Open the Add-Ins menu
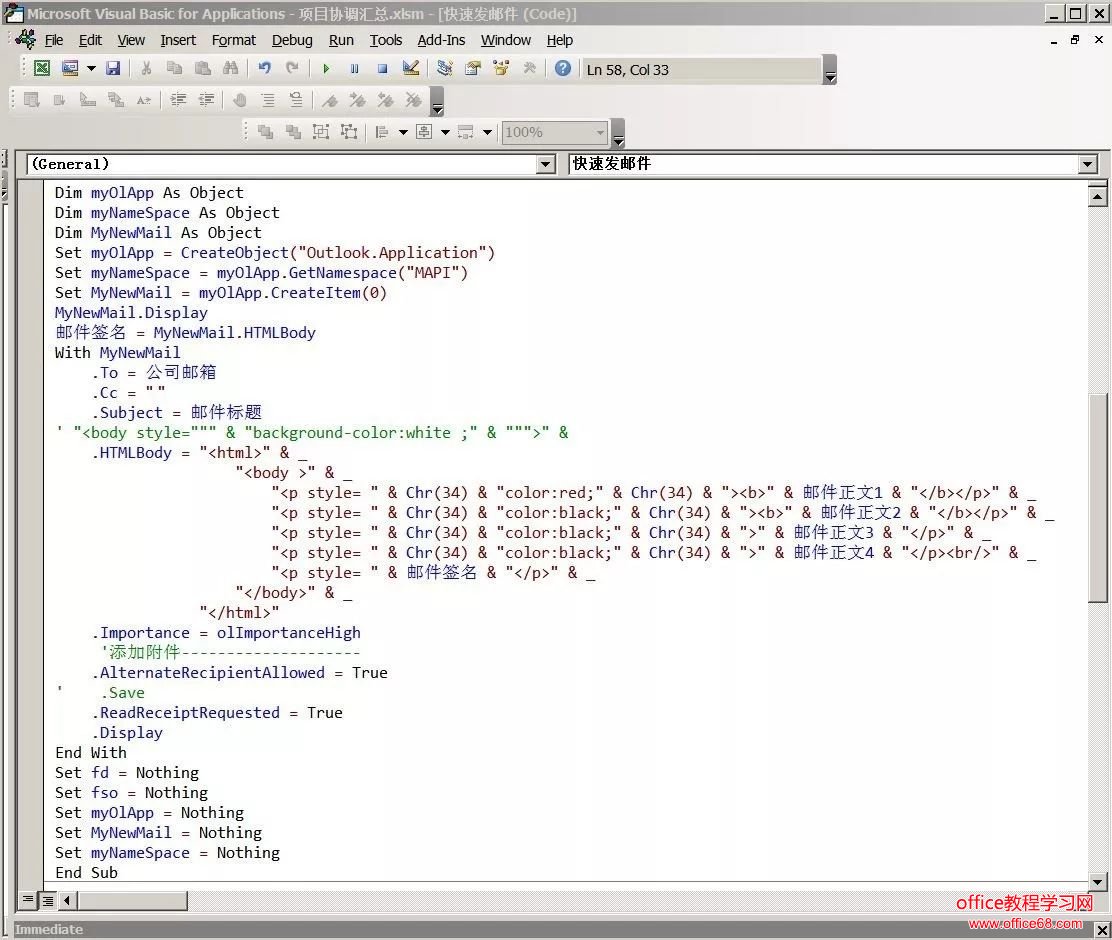Viewport: 1112px width, 940px height. [x=441, y=40]
